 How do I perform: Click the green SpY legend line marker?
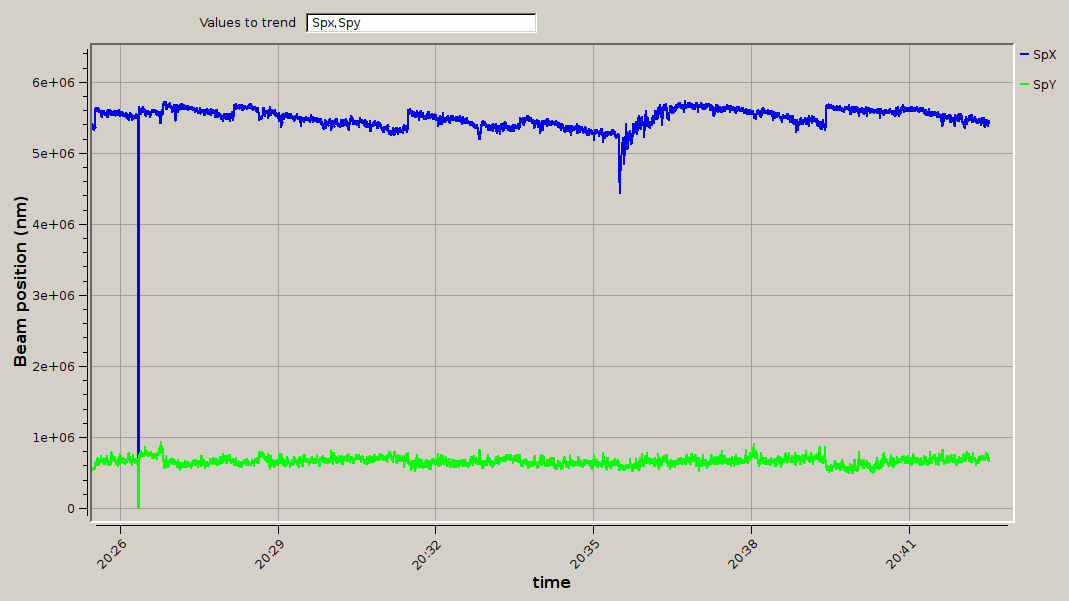(x=1023, y=86)
